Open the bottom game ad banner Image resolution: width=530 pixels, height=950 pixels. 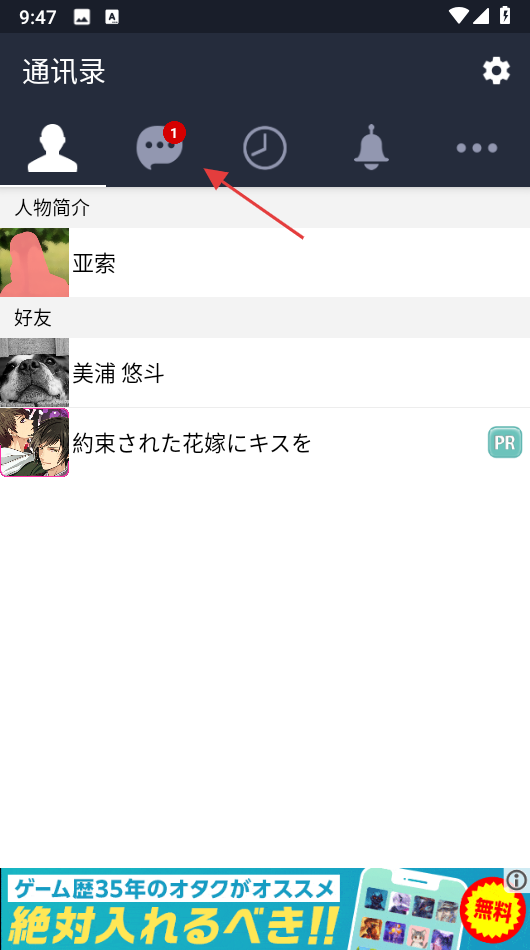pyautogui.click(x=265, y=909)
